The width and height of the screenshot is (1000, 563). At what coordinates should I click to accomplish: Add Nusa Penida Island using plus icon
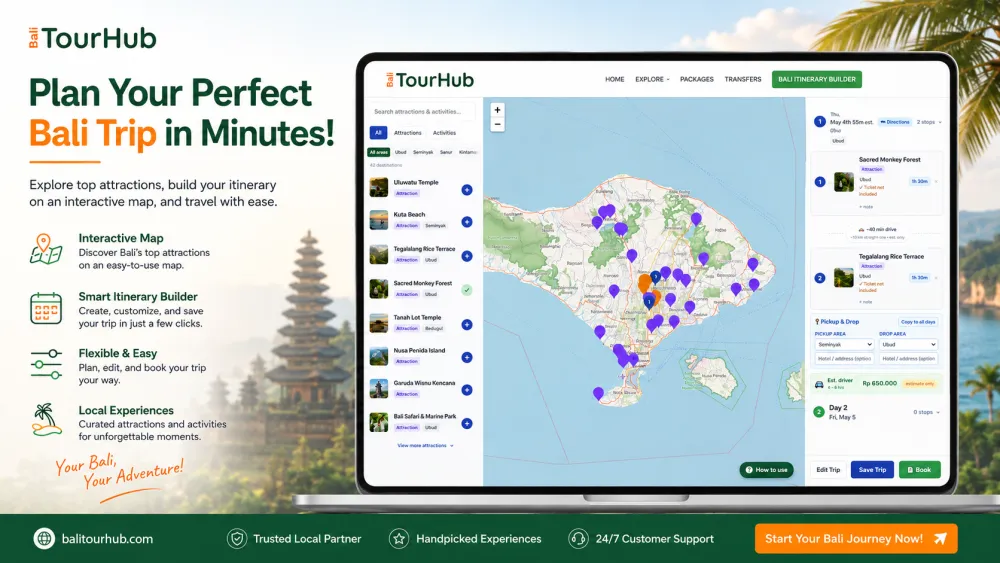pos(467,358)
